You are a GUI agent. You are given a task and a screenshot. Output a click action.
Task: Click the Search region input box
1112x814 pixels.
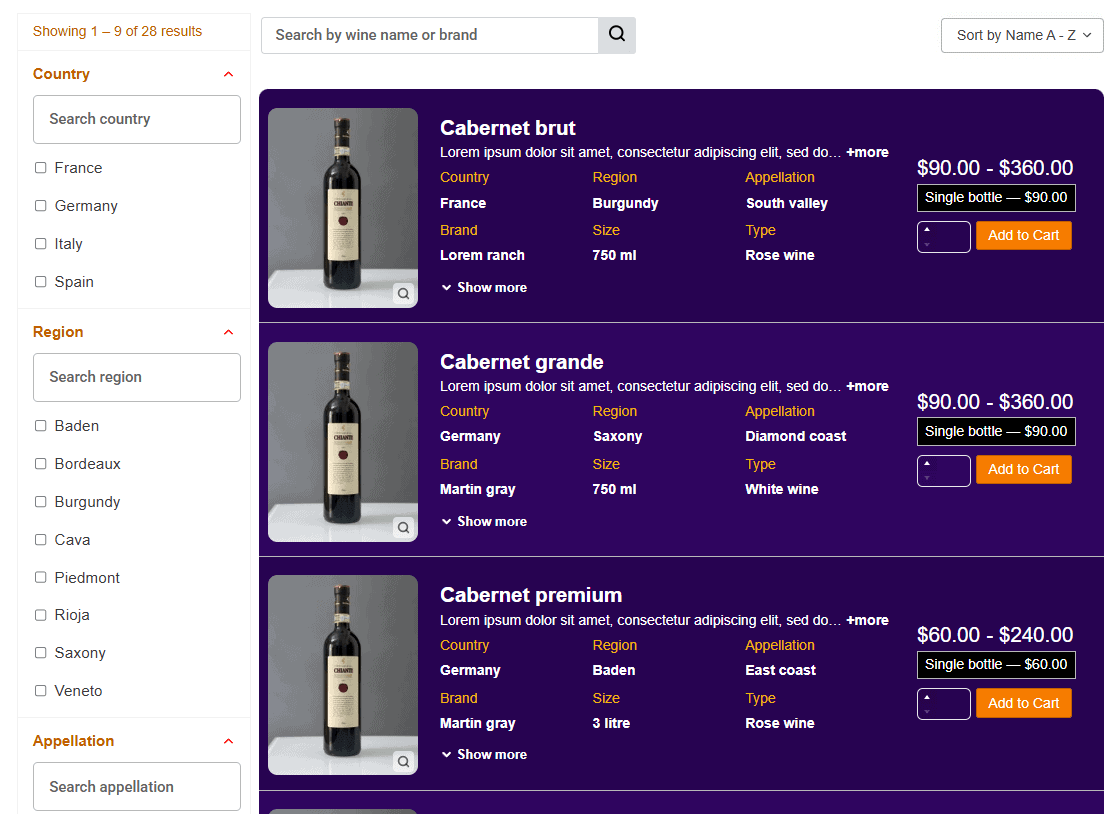click(137, 377)
